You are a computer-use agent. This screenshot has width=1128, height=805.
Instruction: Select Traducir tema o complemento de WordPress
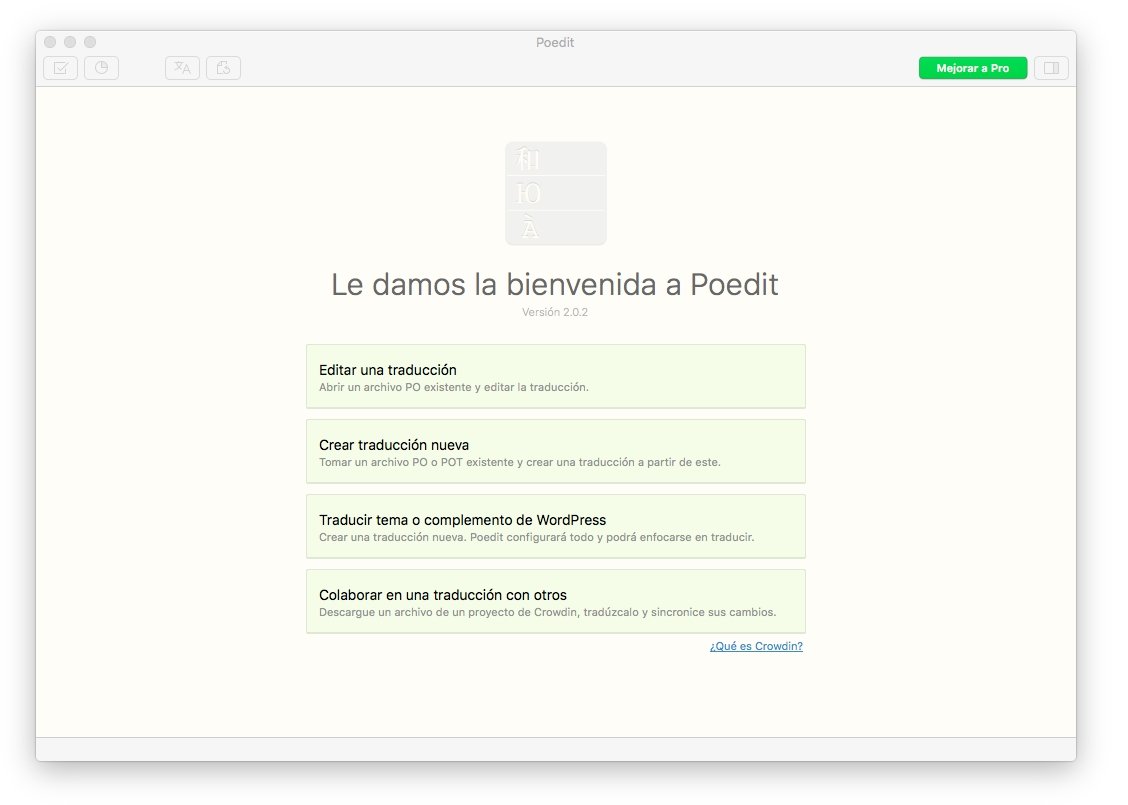[x=555, y=526]
